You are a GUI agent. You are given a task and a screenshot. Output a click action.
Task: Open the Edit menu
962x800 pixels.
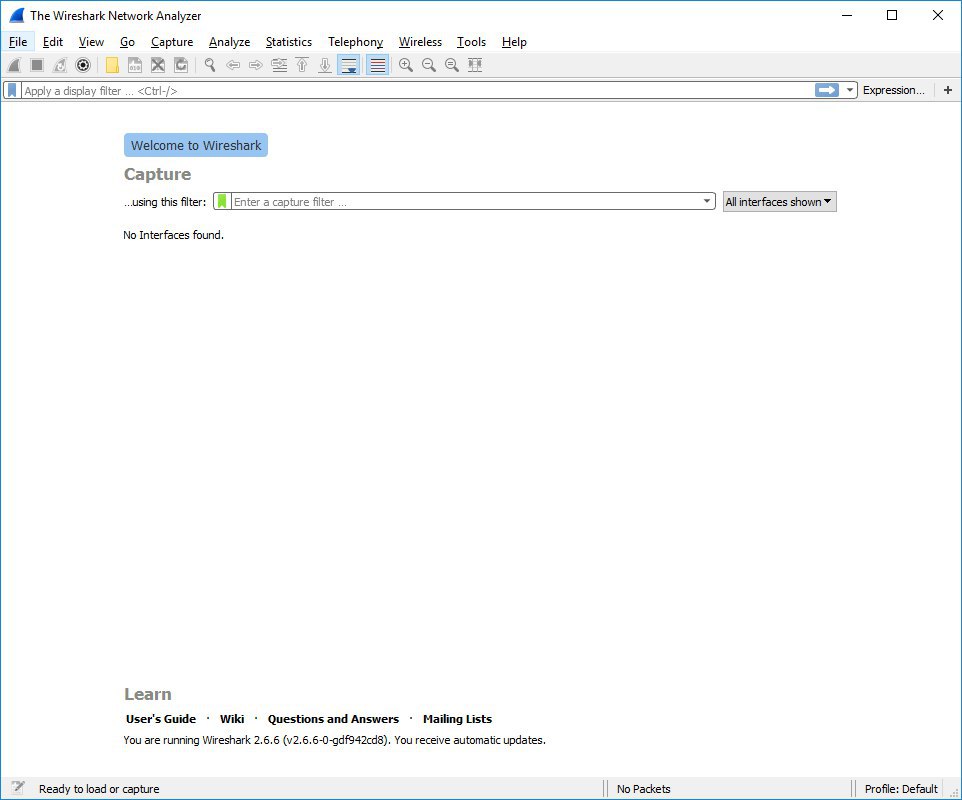53,42
